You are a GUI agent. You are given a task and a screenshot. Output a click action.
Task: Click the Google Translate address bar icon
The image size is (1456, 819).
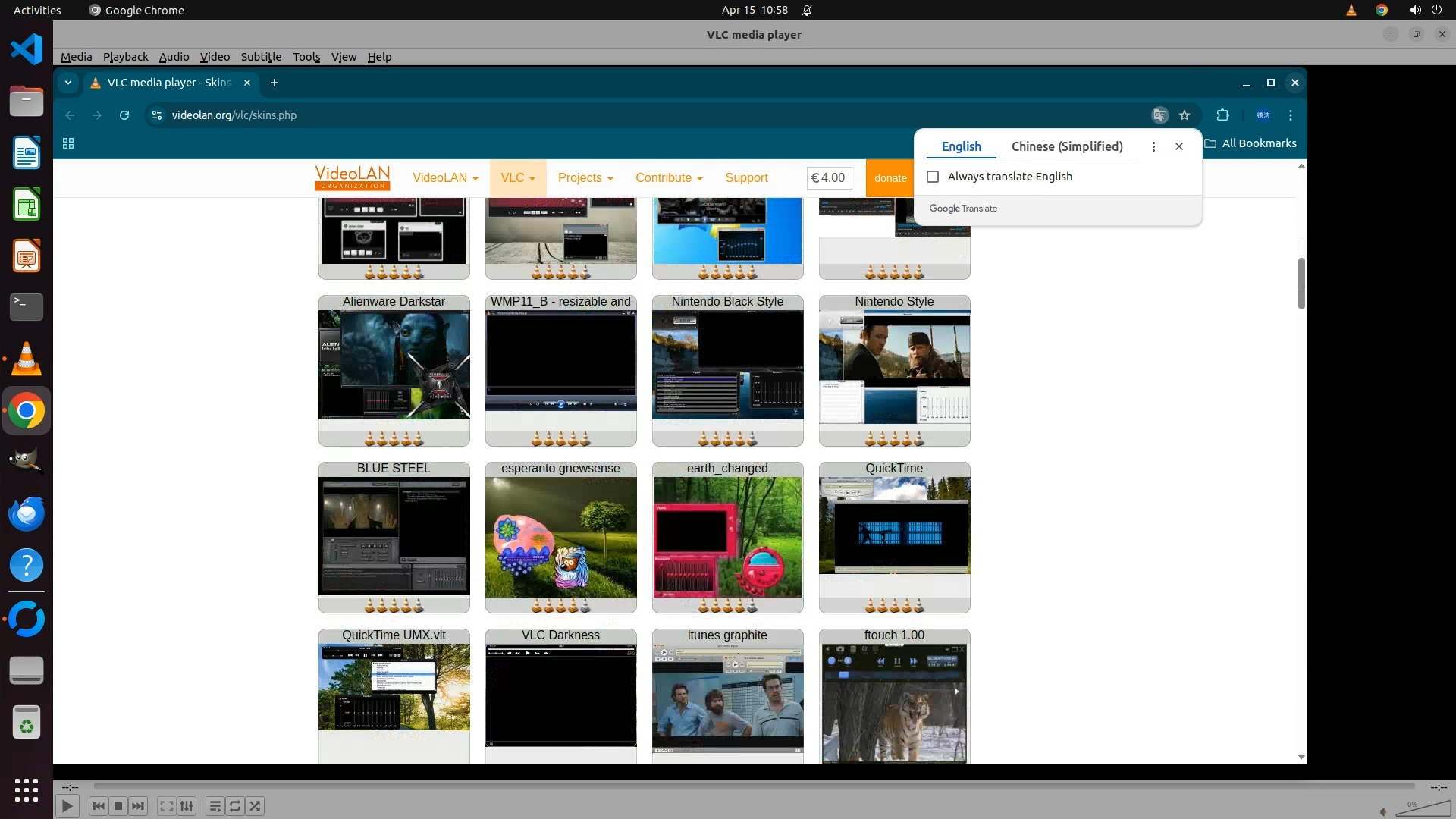[x=1159, y=115]
